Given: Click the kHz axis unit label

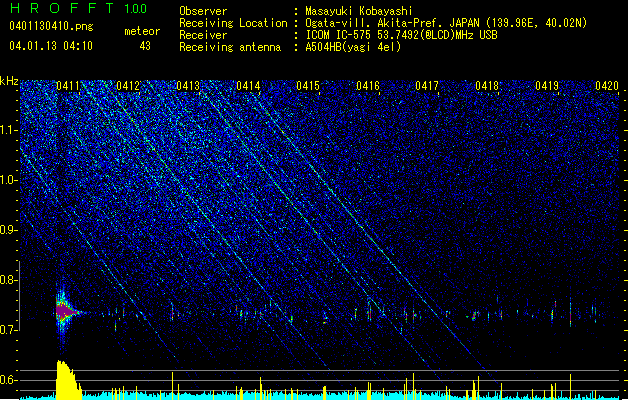Looking at the screenshot, I should [9, 81].
